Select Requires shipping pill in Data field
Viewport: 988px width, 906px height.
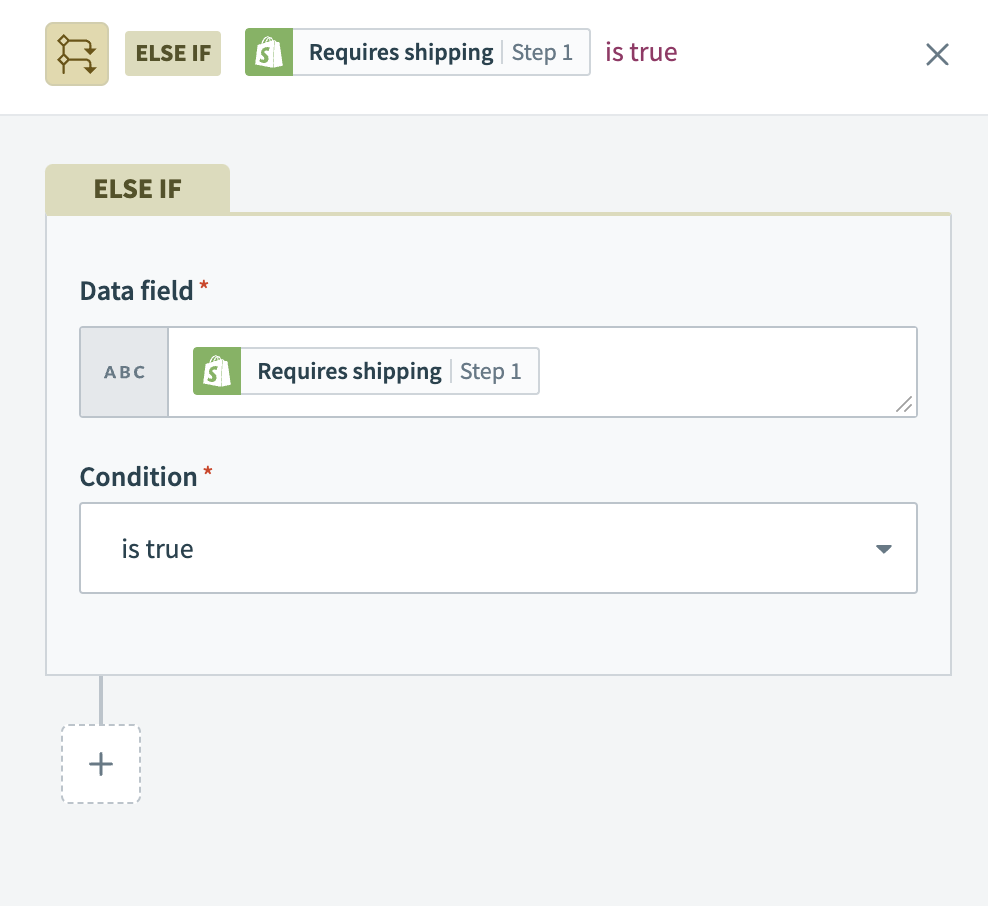(x=349, y=372)
